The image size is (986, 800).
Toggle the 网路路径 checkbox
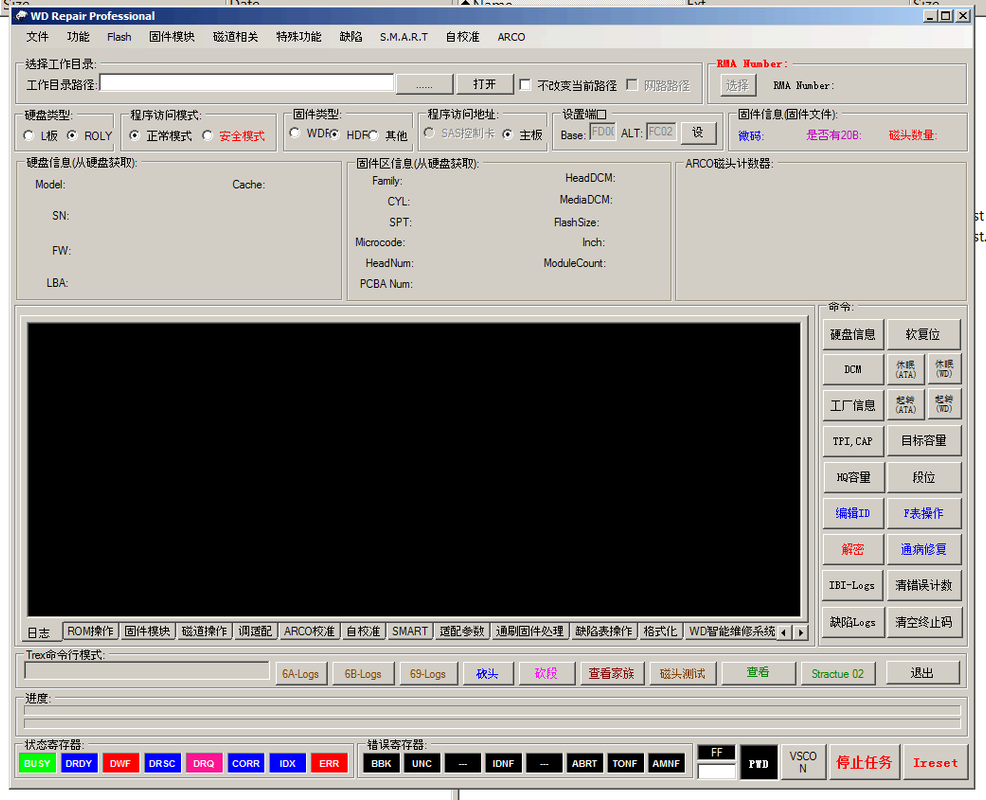pos(633,85)
